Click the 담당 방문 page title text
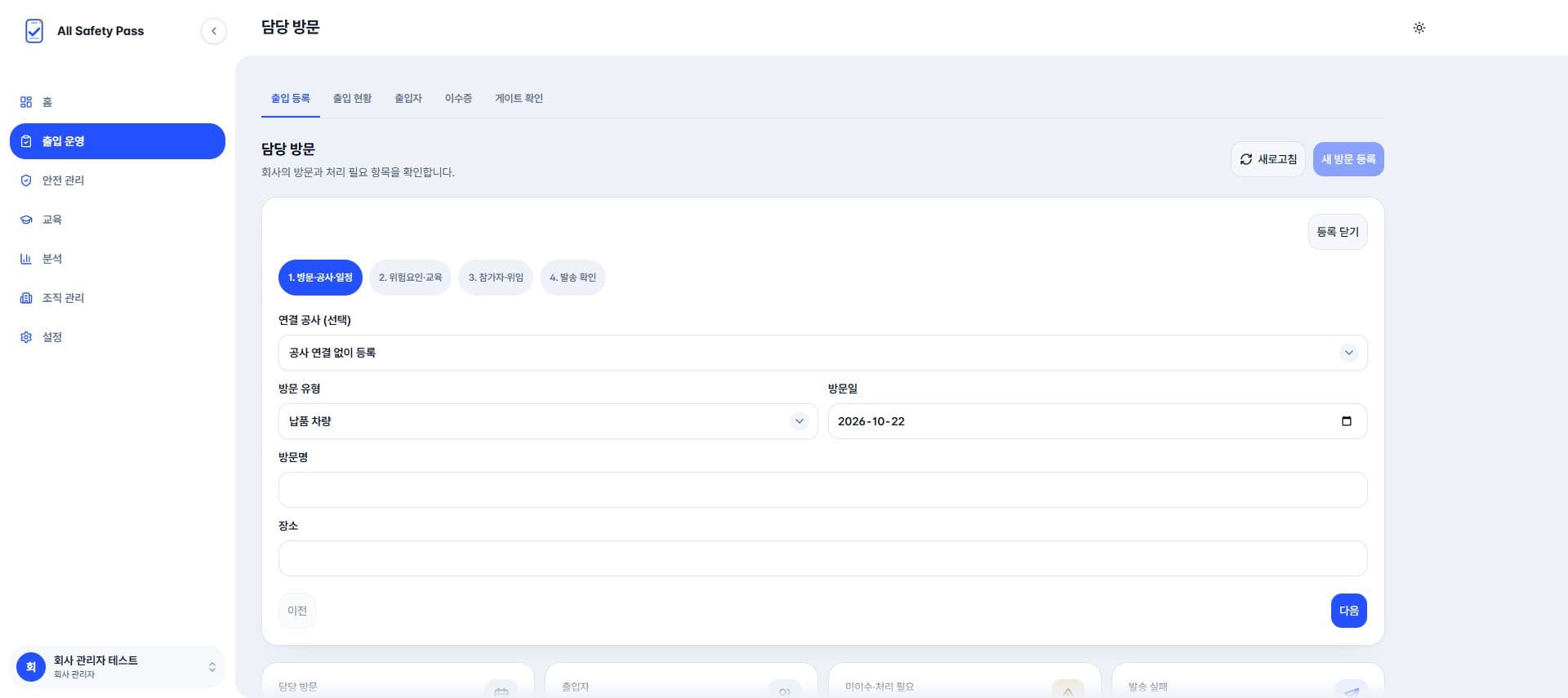This screenshot has width=1568, height=698. tap(291, 27)
